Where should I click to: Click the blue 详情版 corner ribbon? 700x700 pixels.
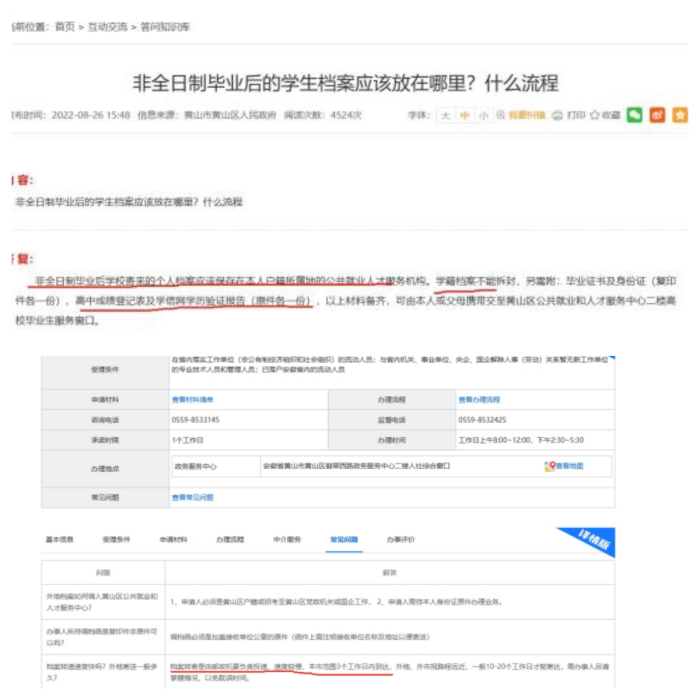[593, 541]
